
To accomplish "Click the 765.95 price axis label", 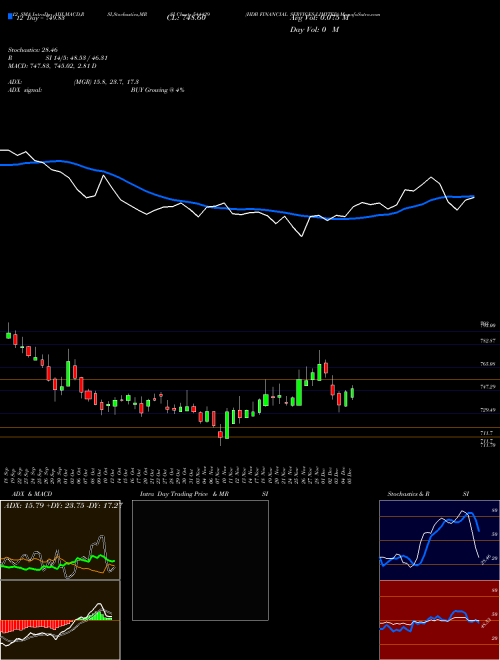I will click(x=489, y=364).
